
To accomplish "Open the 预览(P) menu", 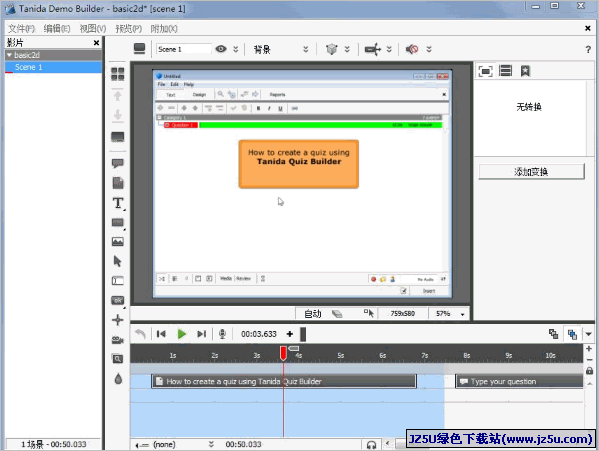I will [x=129, y=29].
